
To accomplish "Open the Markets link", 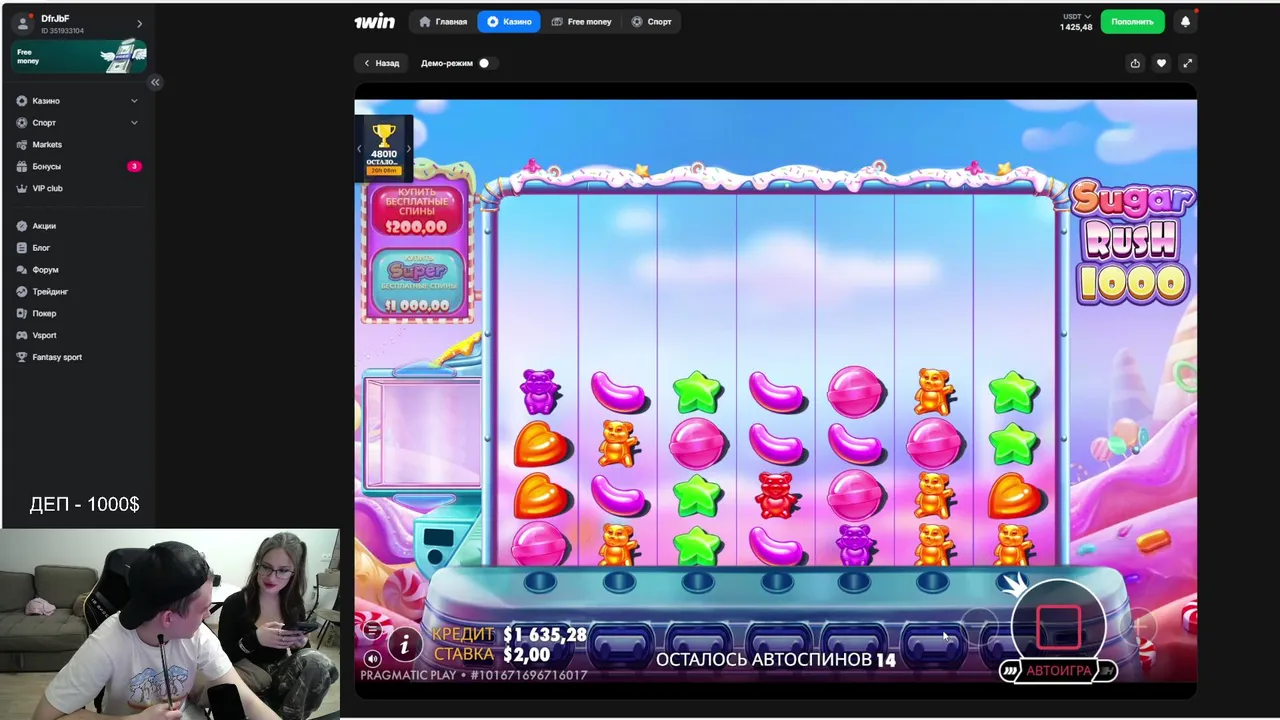I will pos(47,145).
